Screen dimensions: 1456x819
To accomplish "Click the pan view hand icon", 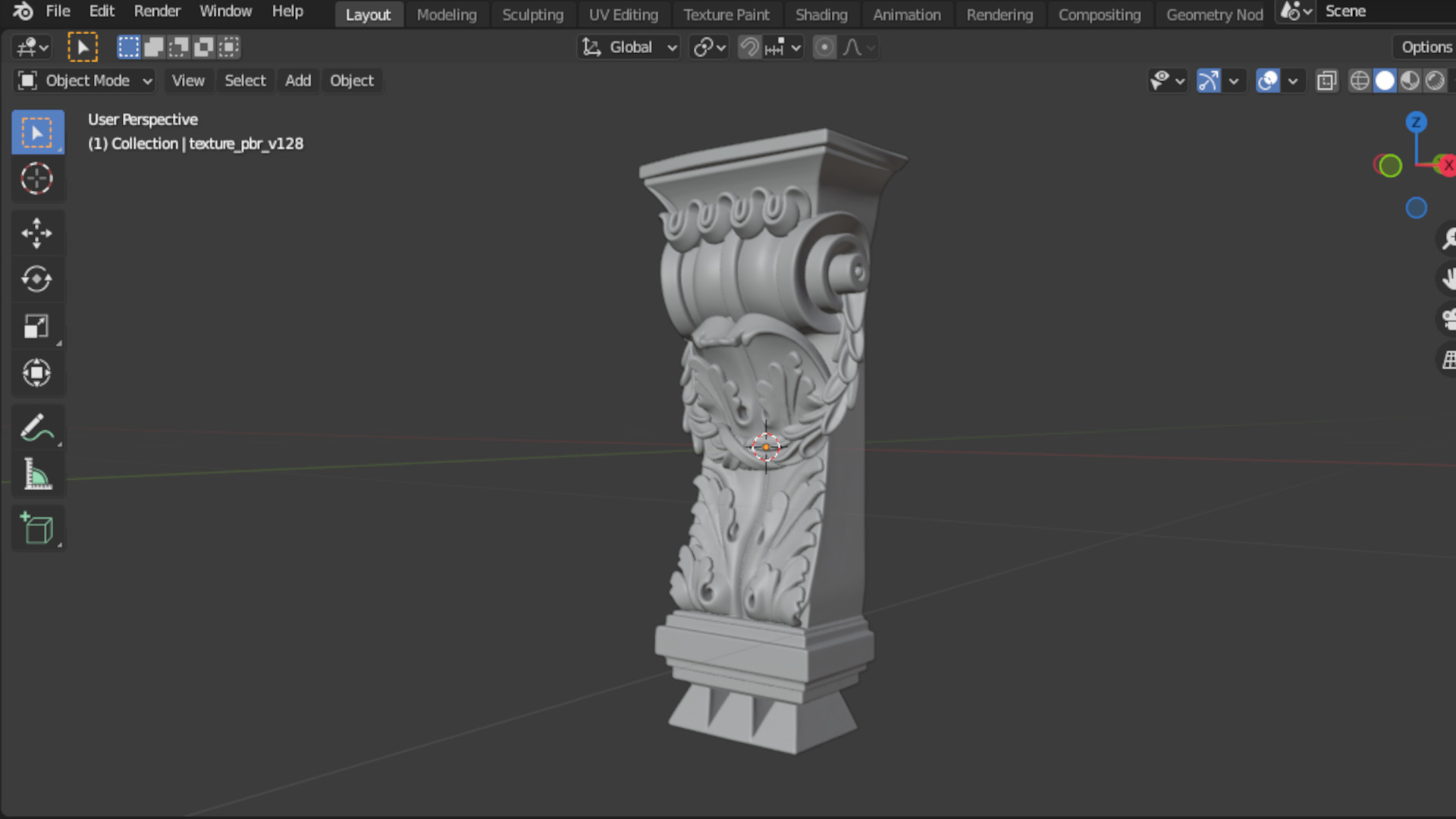I will tap(1447, 278).
